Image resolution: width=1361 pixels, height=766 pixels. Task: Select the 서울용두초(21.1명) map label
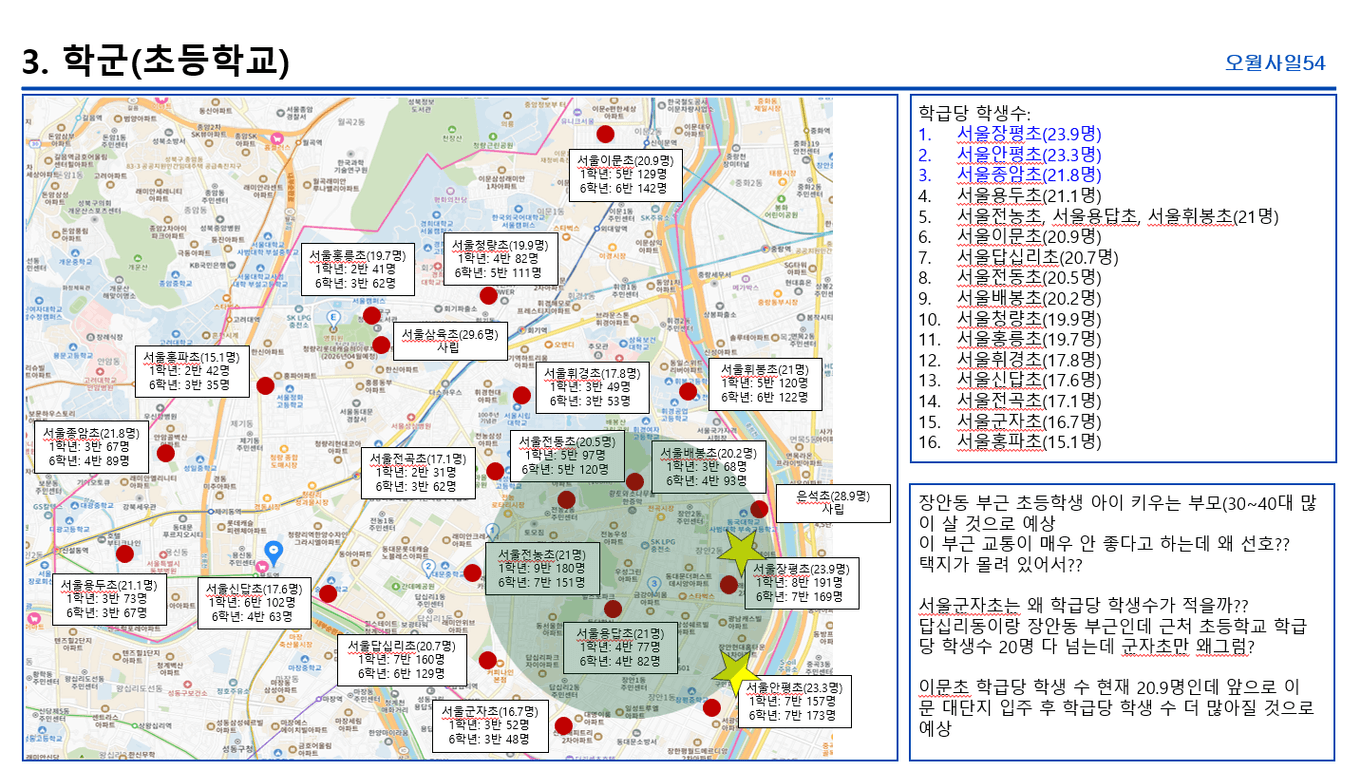tap(109, 599)
